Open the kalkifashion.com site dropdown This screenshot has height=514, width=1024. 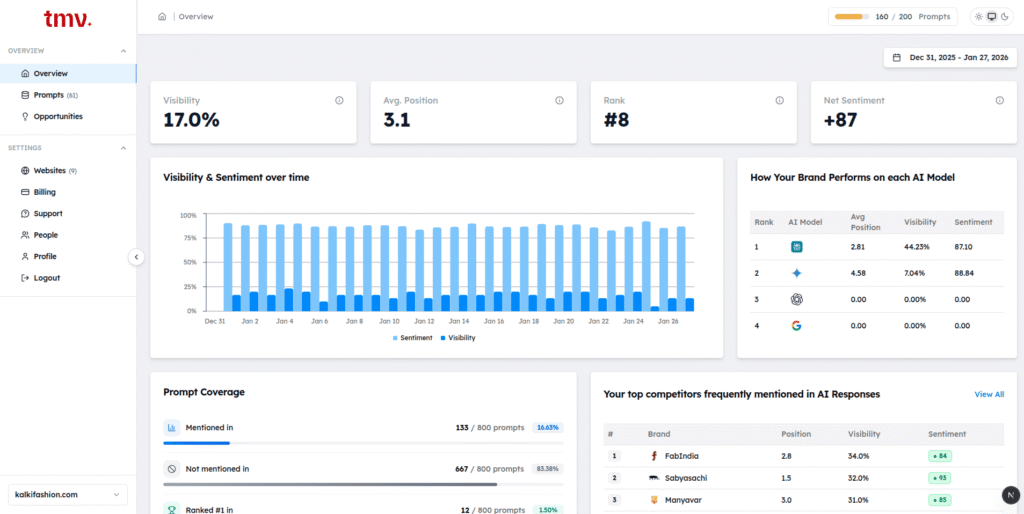[68, 495]
